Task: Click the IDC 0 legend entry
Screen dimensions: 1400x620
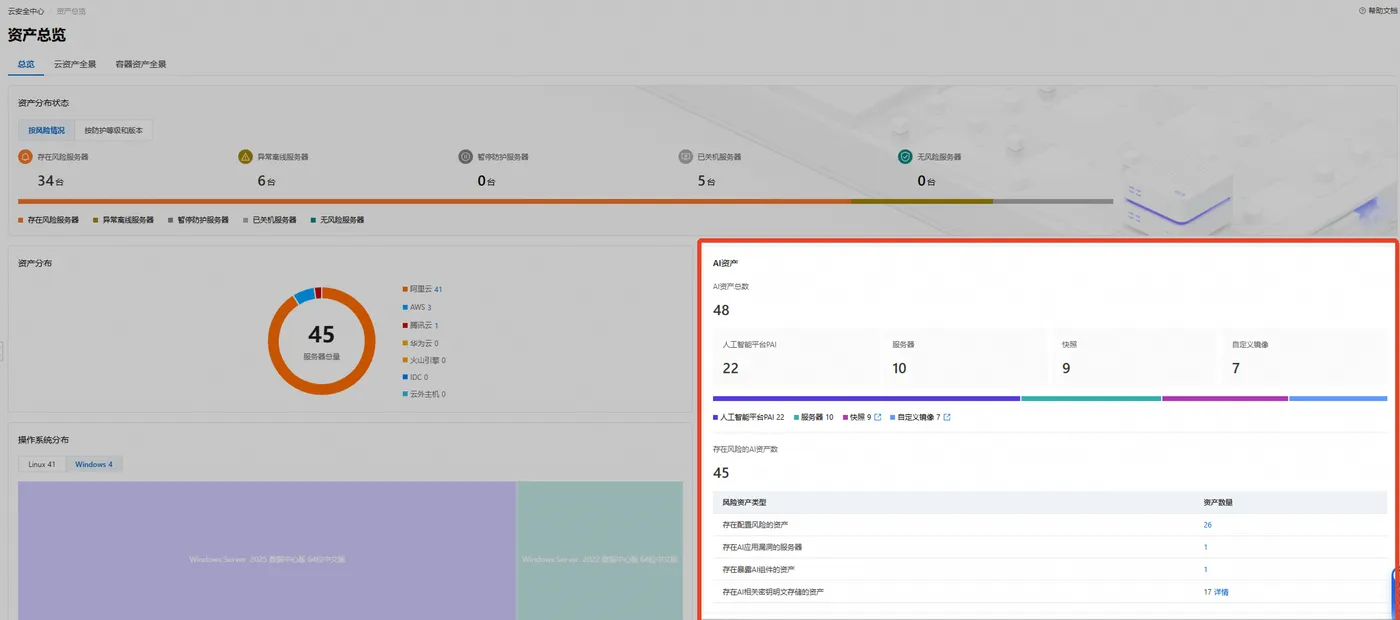Action: pos(416,377)
